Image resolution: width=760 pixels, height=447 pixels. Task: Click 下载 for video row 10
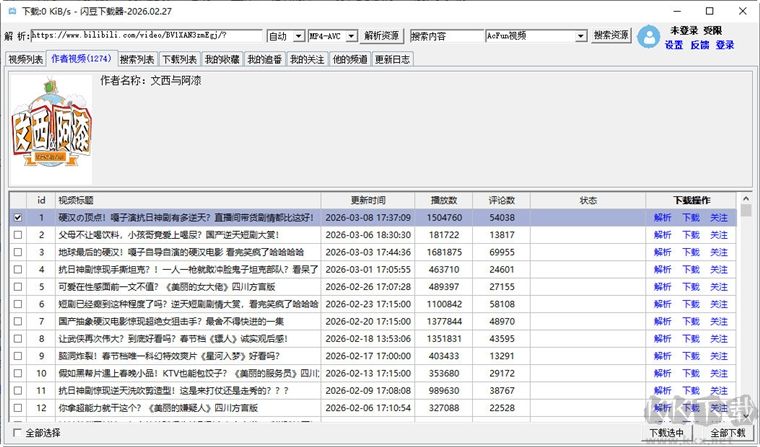[x=691, y=373]
